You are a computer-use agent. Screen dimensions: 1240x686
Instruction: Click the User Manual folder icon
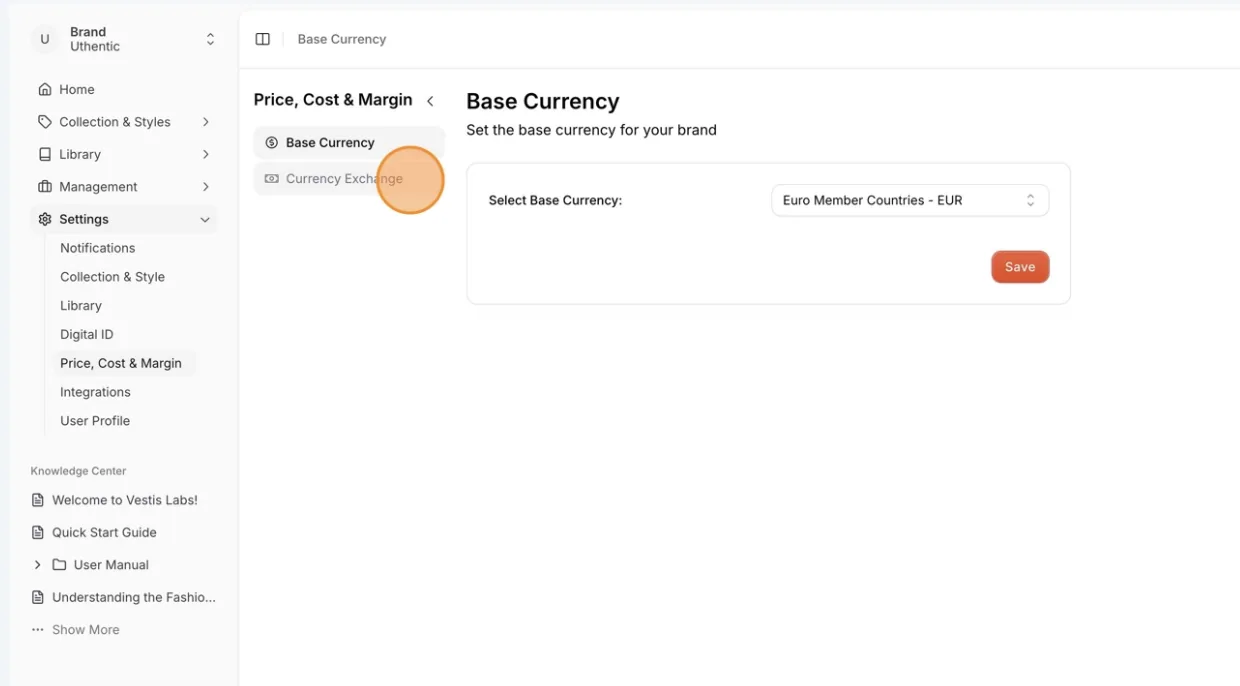tap(59, 565)
